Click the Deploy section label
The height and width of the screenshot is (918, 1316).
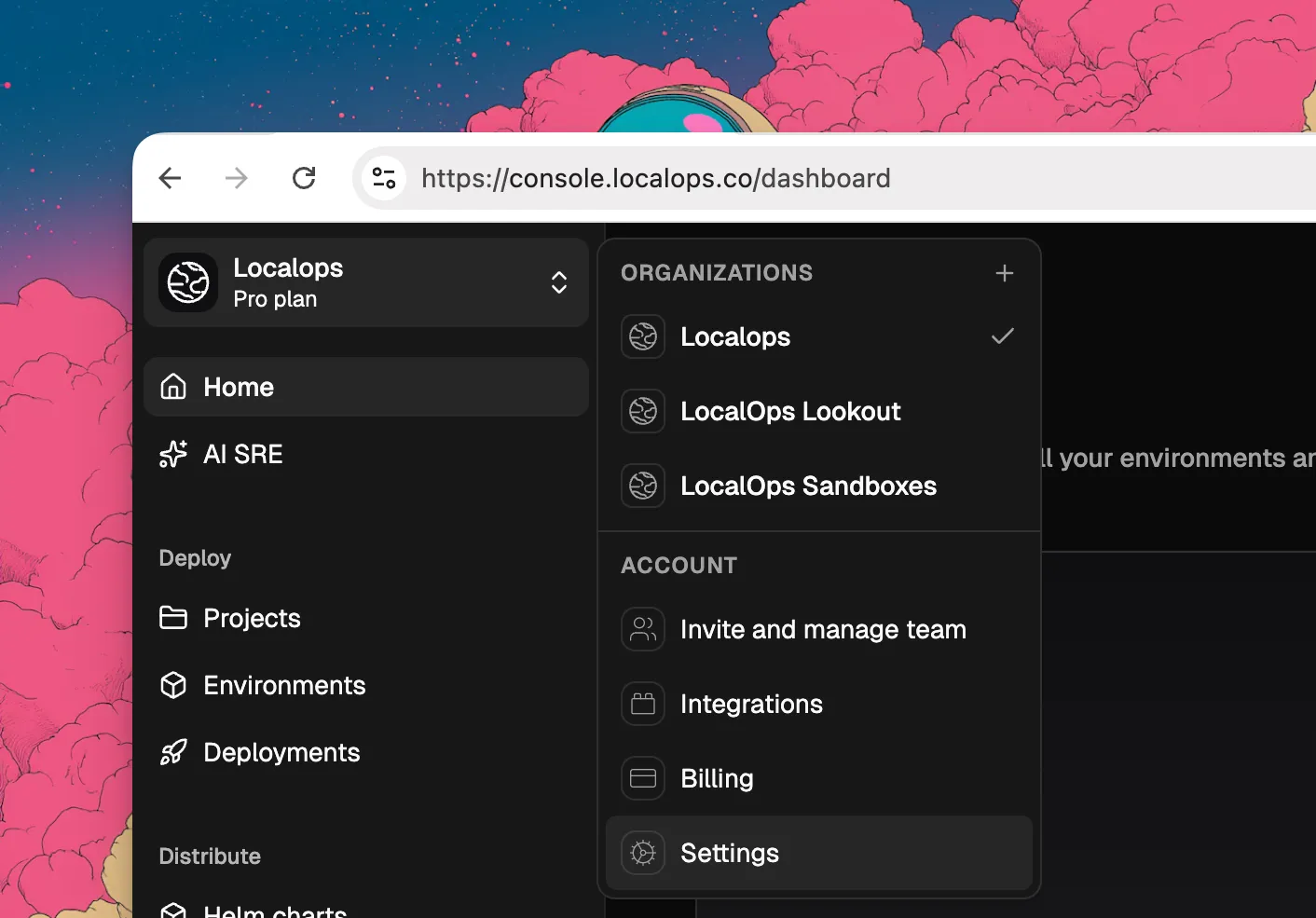[195, 558]
